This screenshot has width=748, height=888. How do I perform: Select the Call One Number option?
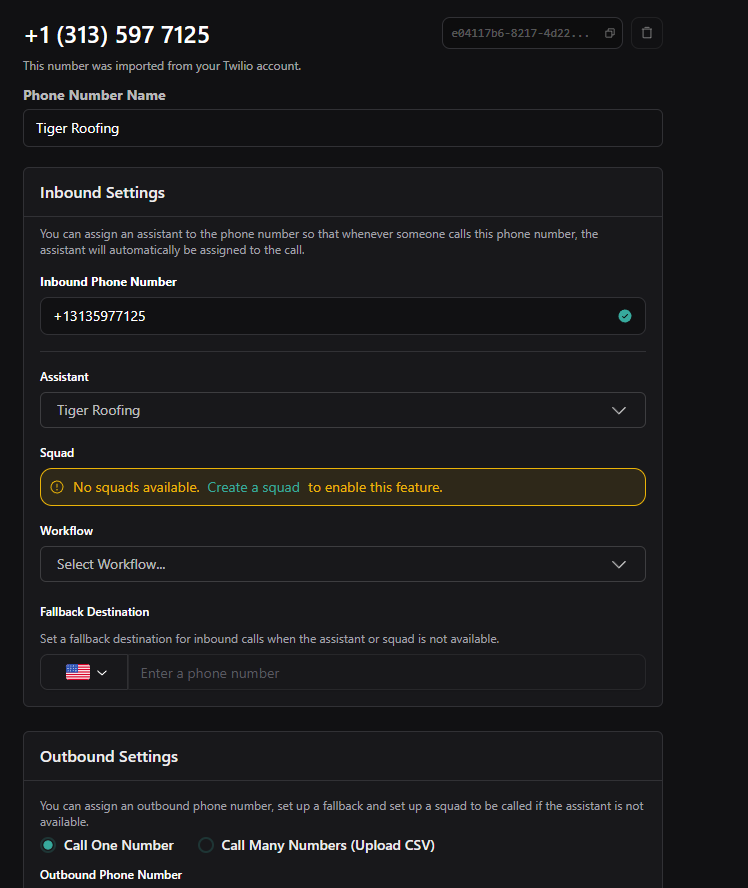tap(48, 845)
